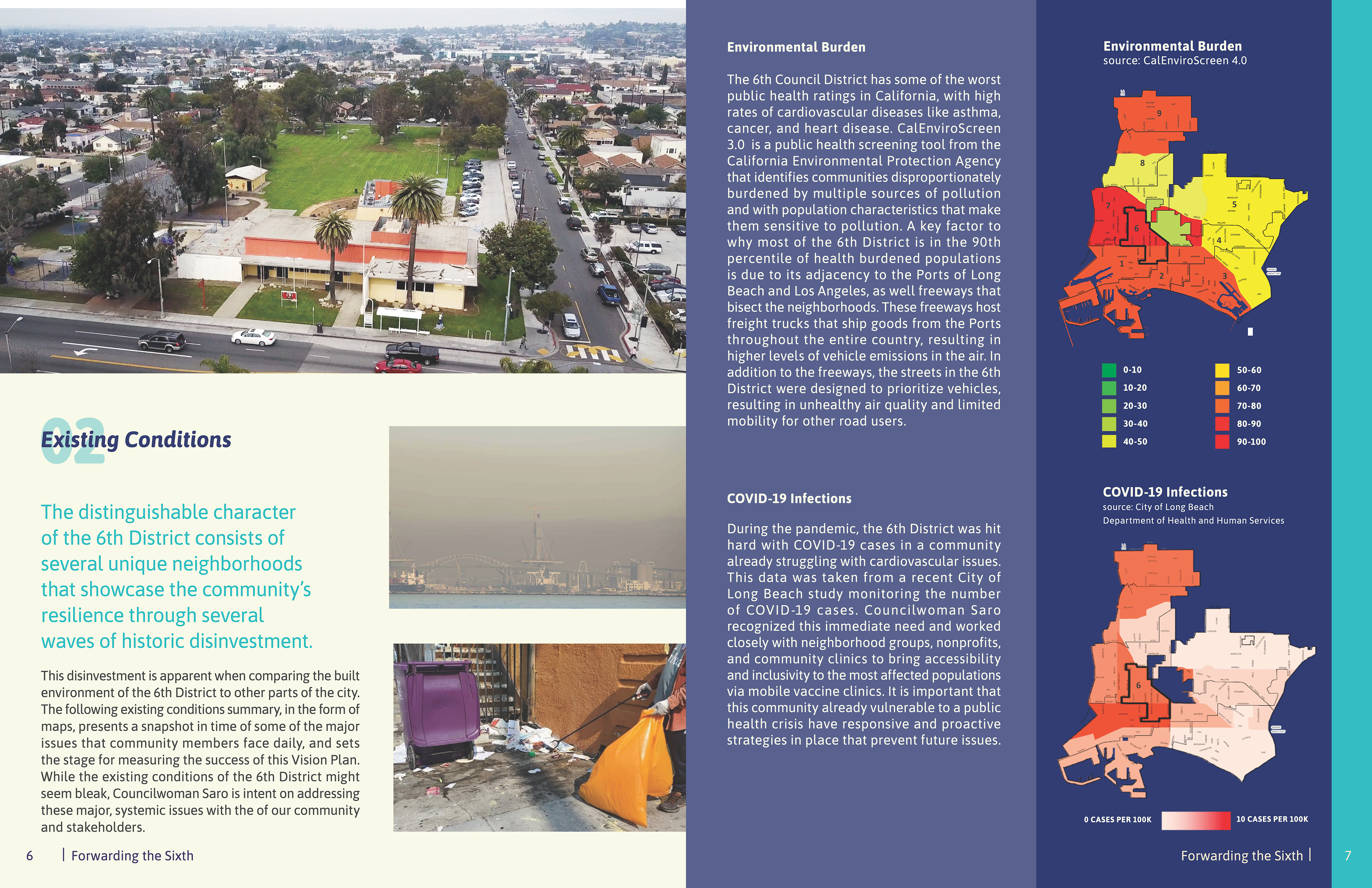Click district 1 on the Environmental Burden map

tap(1121, 263)
